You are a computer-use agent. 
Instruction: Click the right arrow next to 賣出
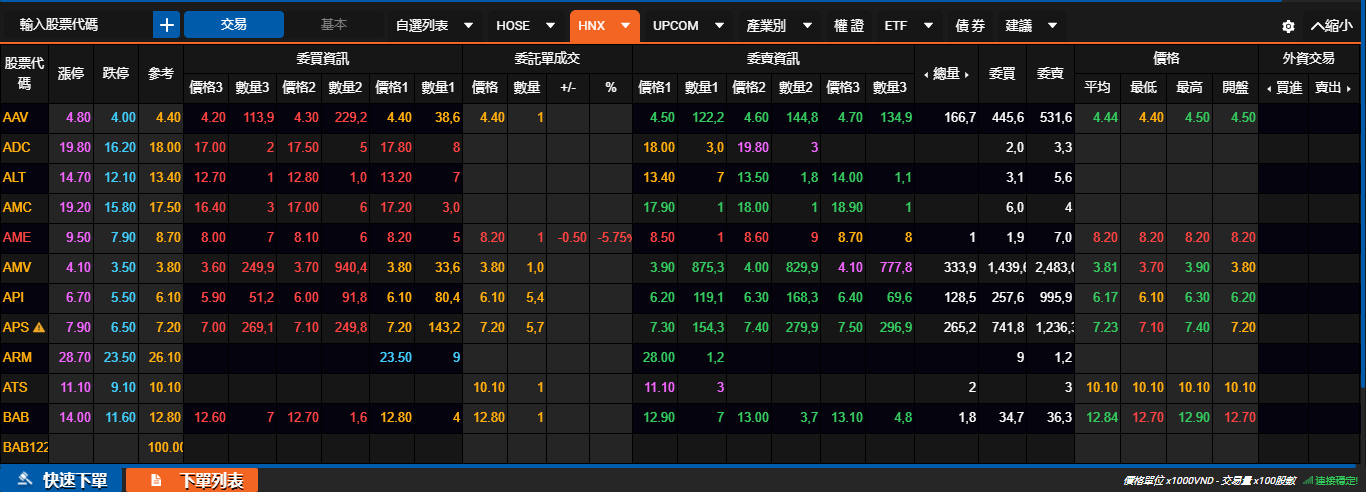pyautogui.click(x=1349, y=88)
